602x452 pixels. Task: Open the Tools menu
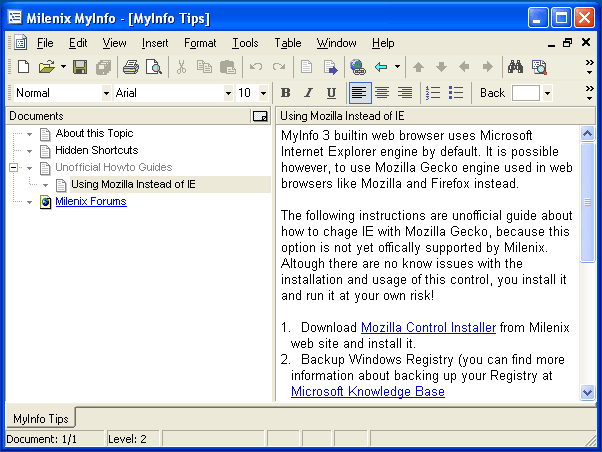click(245, 43)
